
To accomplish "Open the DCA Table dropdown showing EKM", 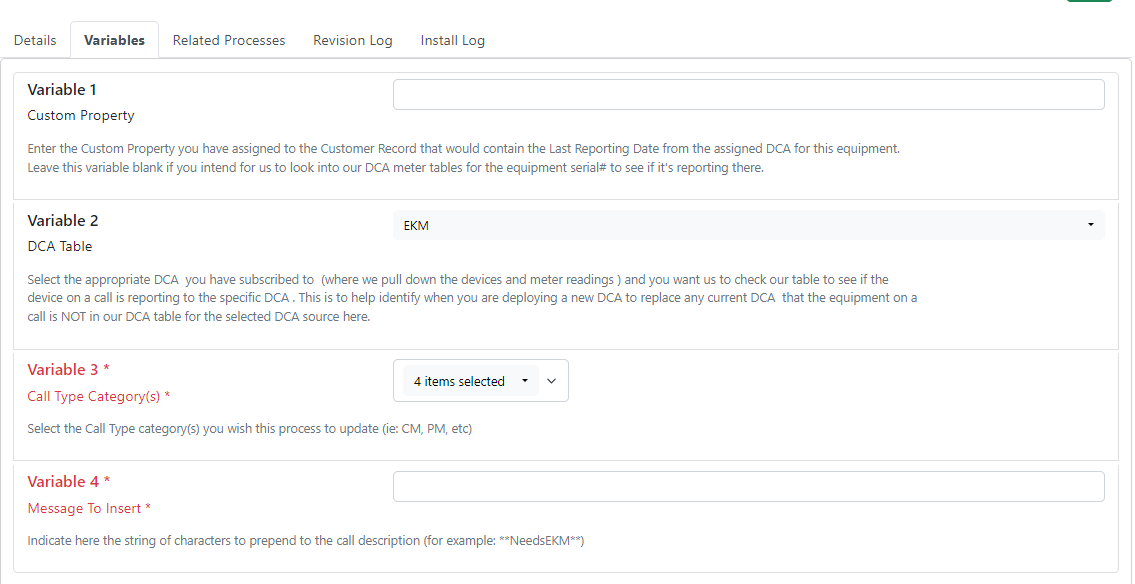I will (x=748, y=224).
